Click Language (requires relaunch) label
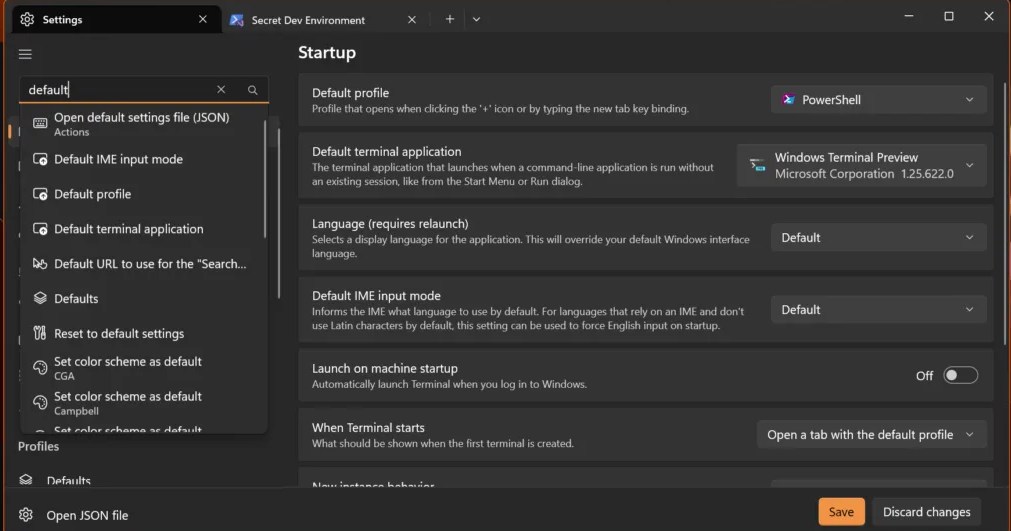Image resolution: width=1011 pixels, height=531 pixels. click(x=390, y=224)
